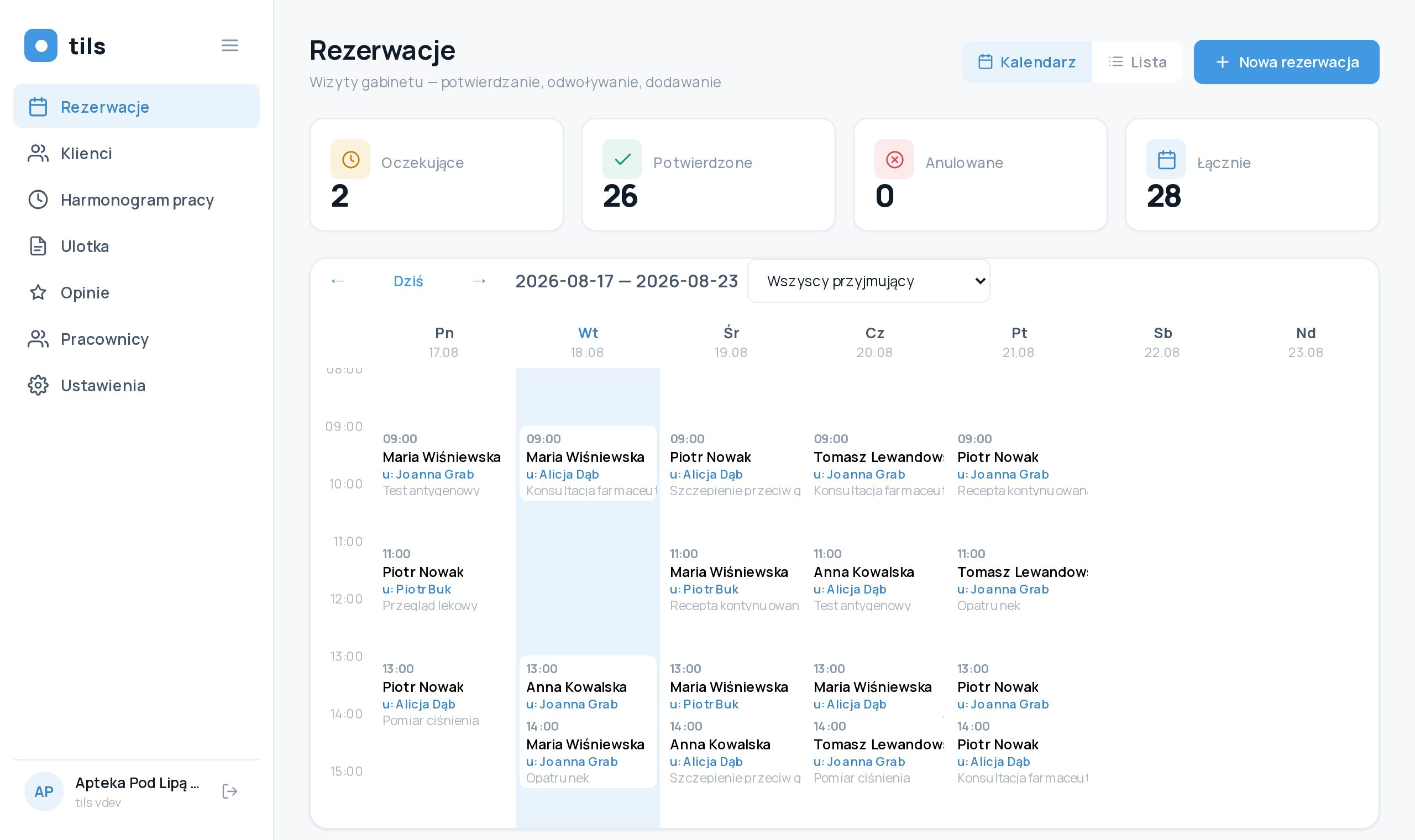Open Klienci in the sidebar
Screen dimensions: 1415x840
(x=137, y=153)
